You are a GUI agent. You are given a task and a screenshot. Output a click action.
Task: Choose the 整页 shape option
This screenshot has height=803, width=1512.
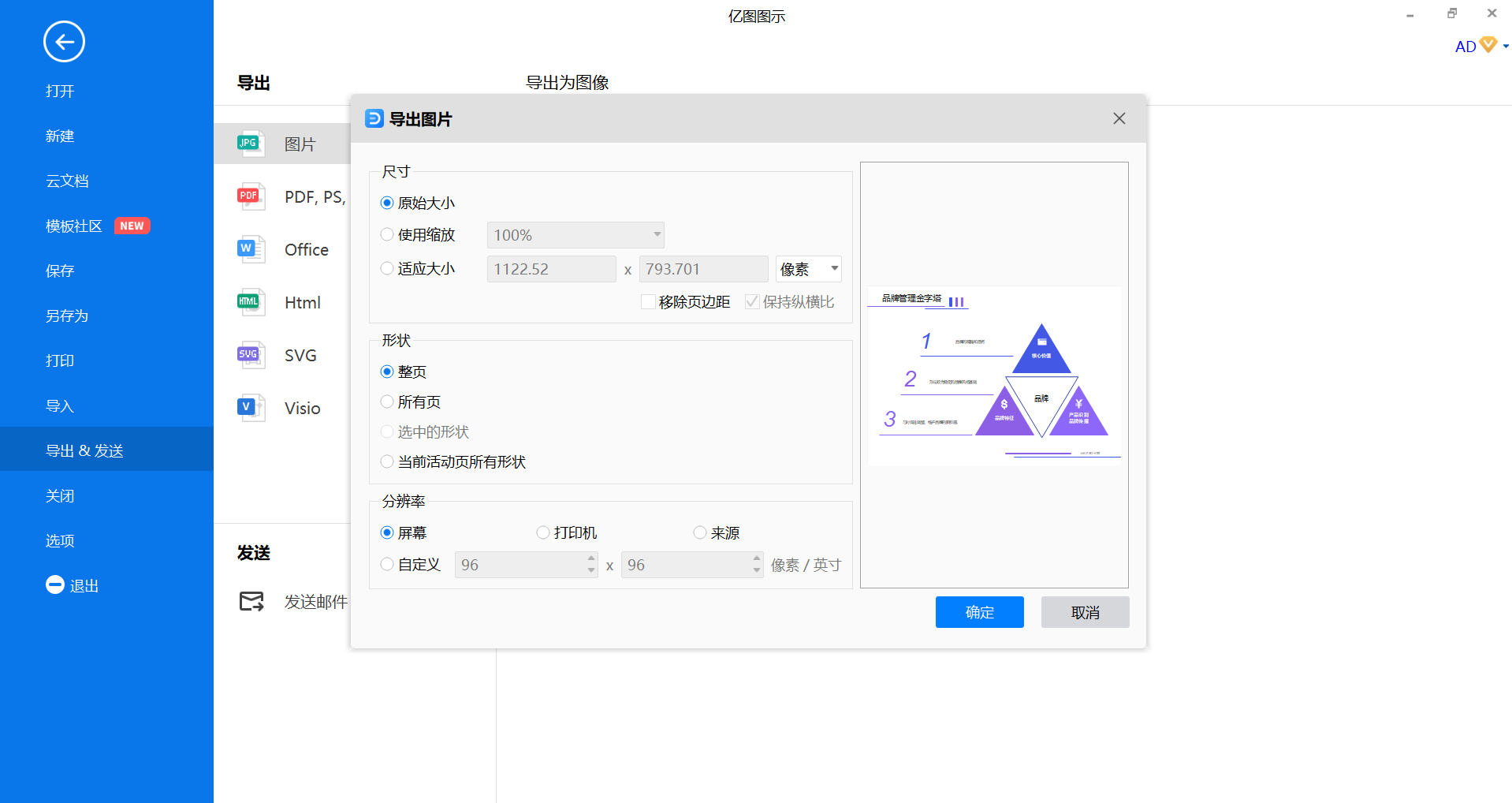point(387,372)
